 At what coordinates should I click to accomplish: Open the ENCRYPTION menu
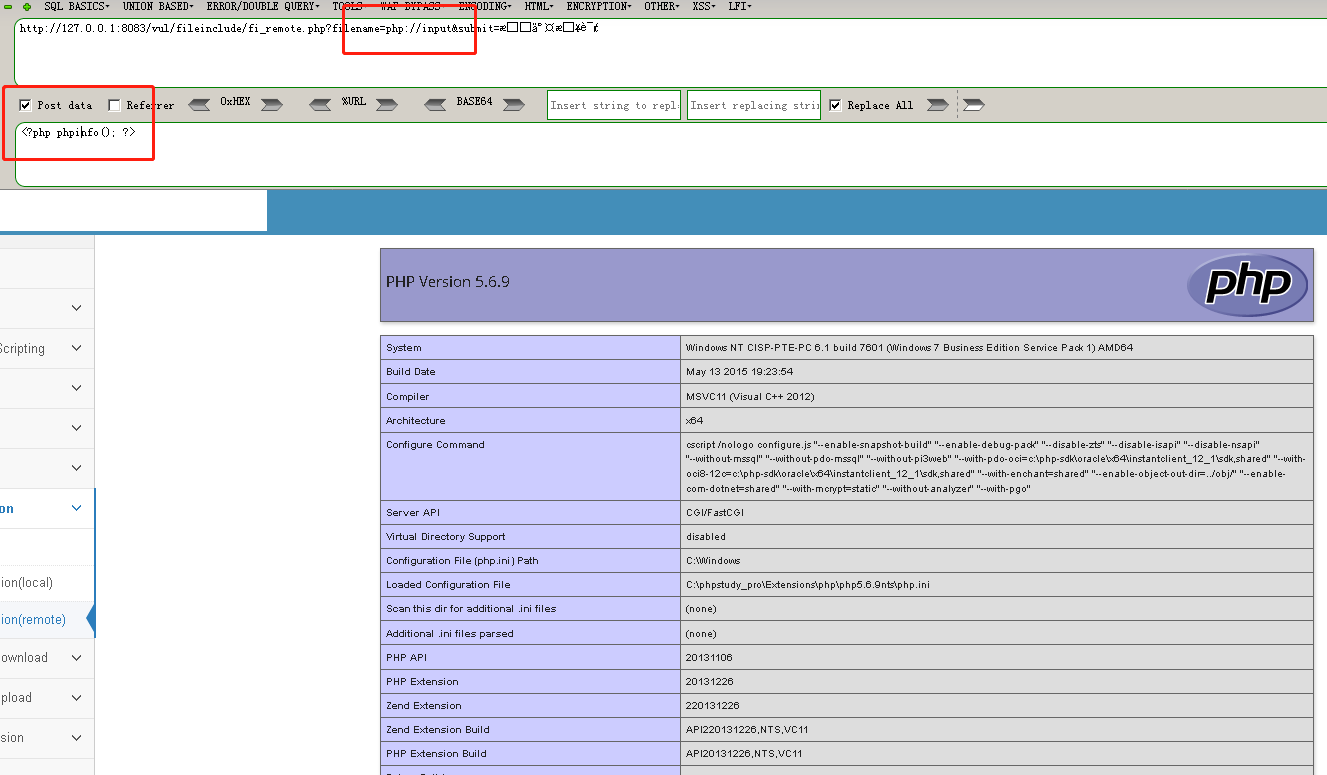pyautogui.click(x=600, y=6)
